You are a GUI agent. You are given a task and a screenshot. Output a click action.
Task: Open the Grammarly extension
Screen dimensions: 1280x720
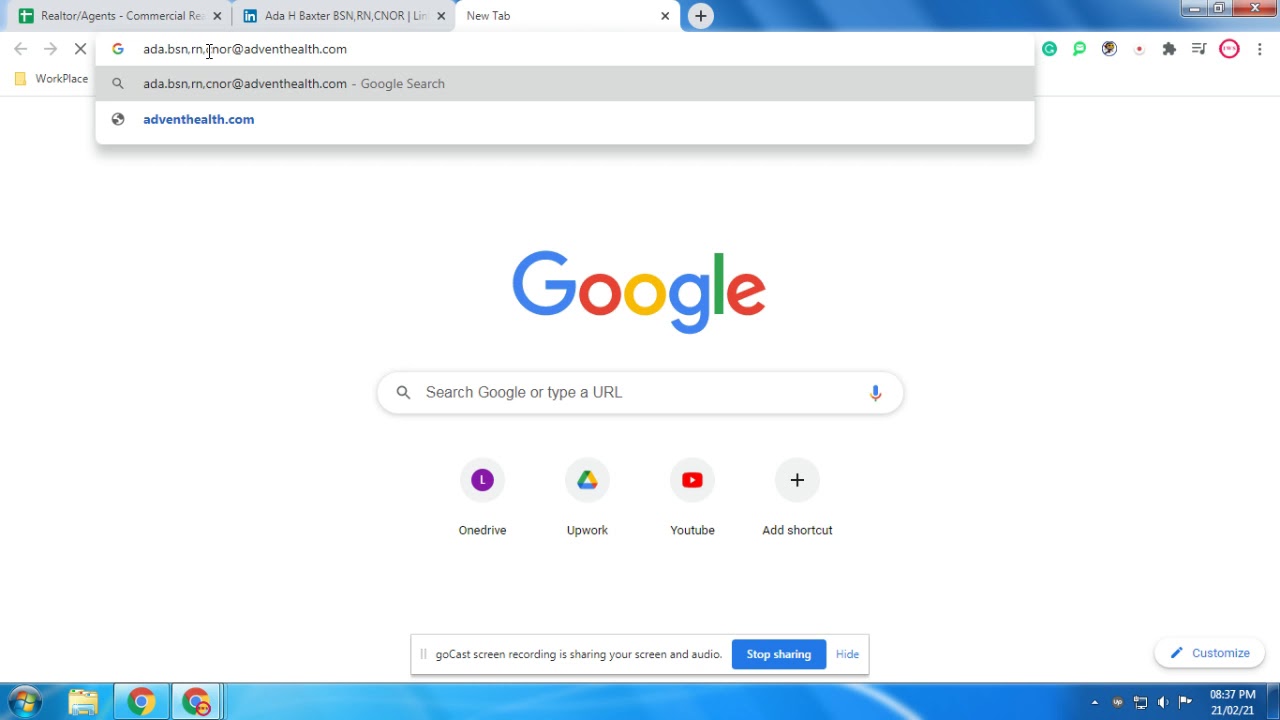pos(1049,49)
